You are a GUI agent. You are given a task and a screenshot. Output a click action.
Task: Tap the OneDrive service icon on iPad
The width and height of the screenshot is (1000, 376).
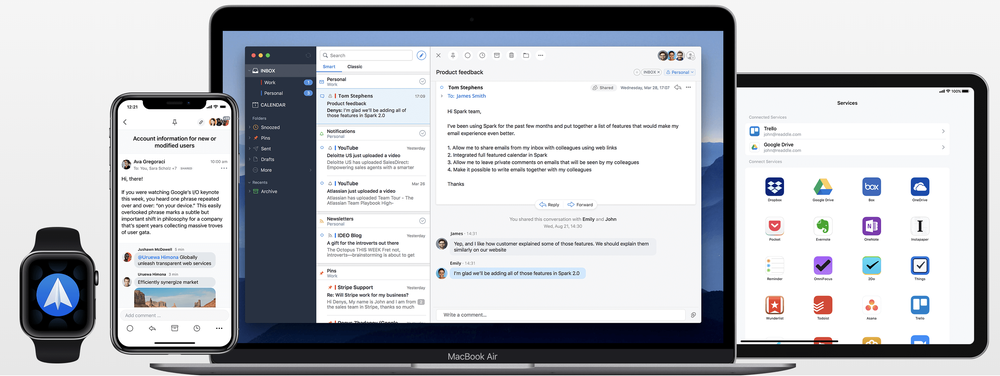(920, 187)
